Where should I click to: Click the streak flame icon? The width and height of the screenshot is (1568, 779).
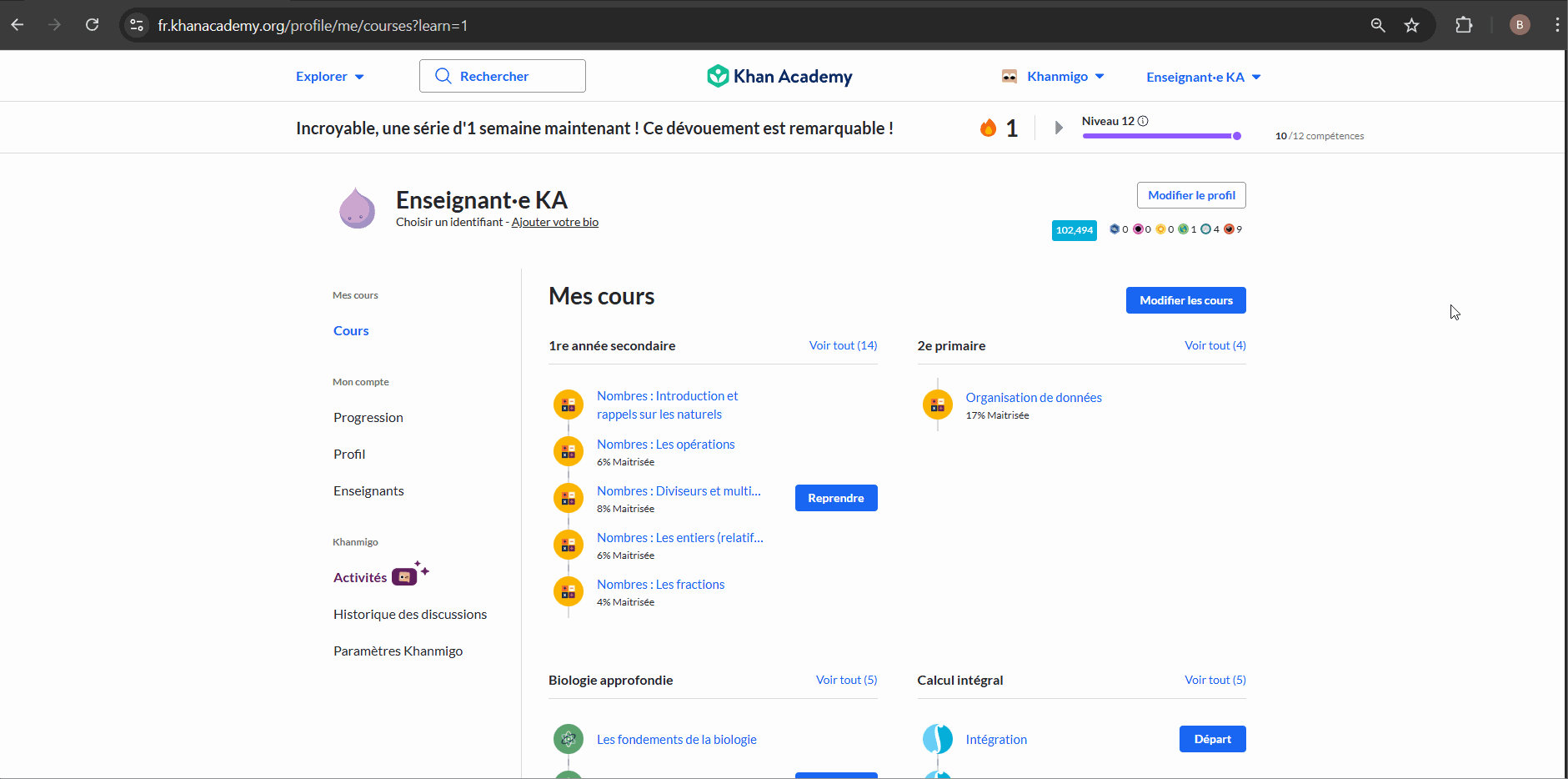coord(989,128)
